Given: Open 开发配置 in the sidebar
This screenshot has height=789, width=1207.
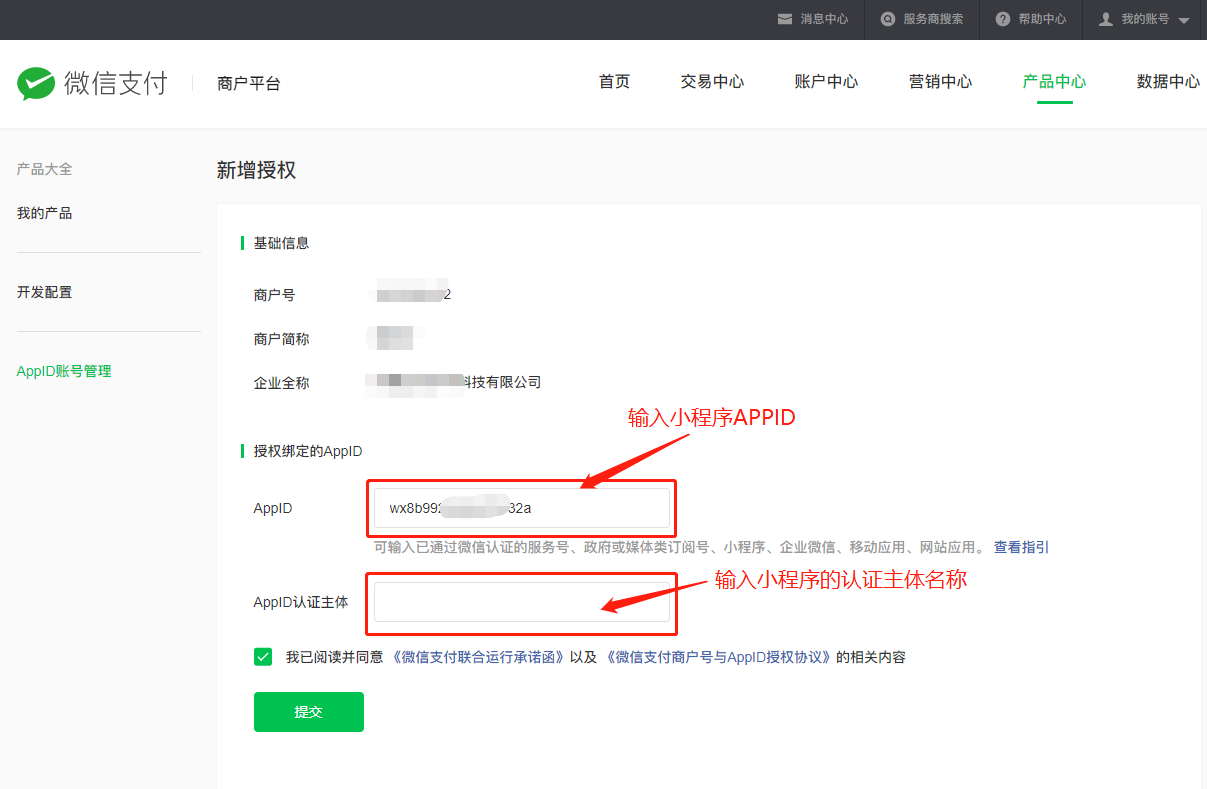Looking at the screenshot, I should 44,291.
